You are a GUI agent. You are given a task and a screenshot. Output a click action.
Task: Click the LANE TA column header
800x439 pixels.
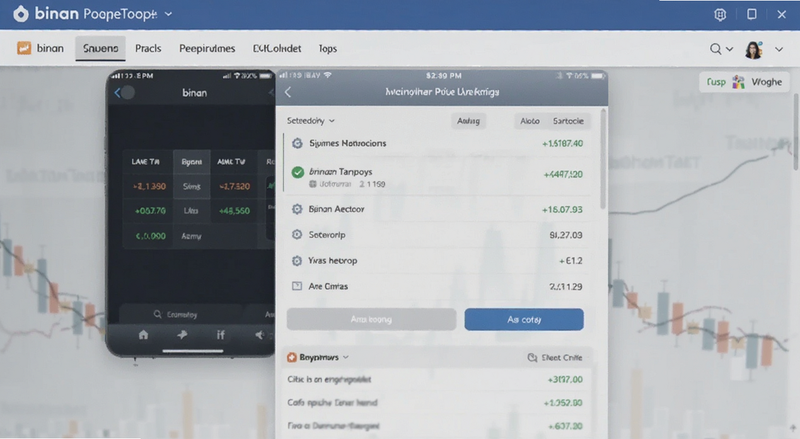(145, 162)
